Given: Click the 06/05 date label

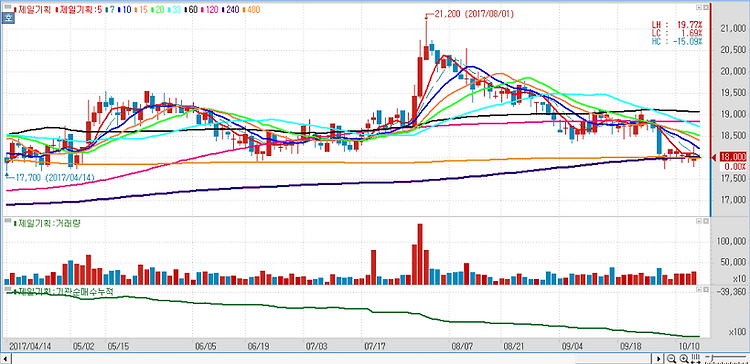Looking at the screenshot, I should pyautogui.click(x=207, y=345).
